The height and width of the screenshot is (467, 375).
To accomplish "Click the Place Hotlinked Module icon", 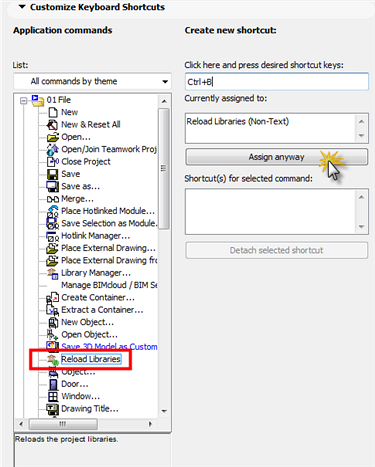I will tap(53, 211).
